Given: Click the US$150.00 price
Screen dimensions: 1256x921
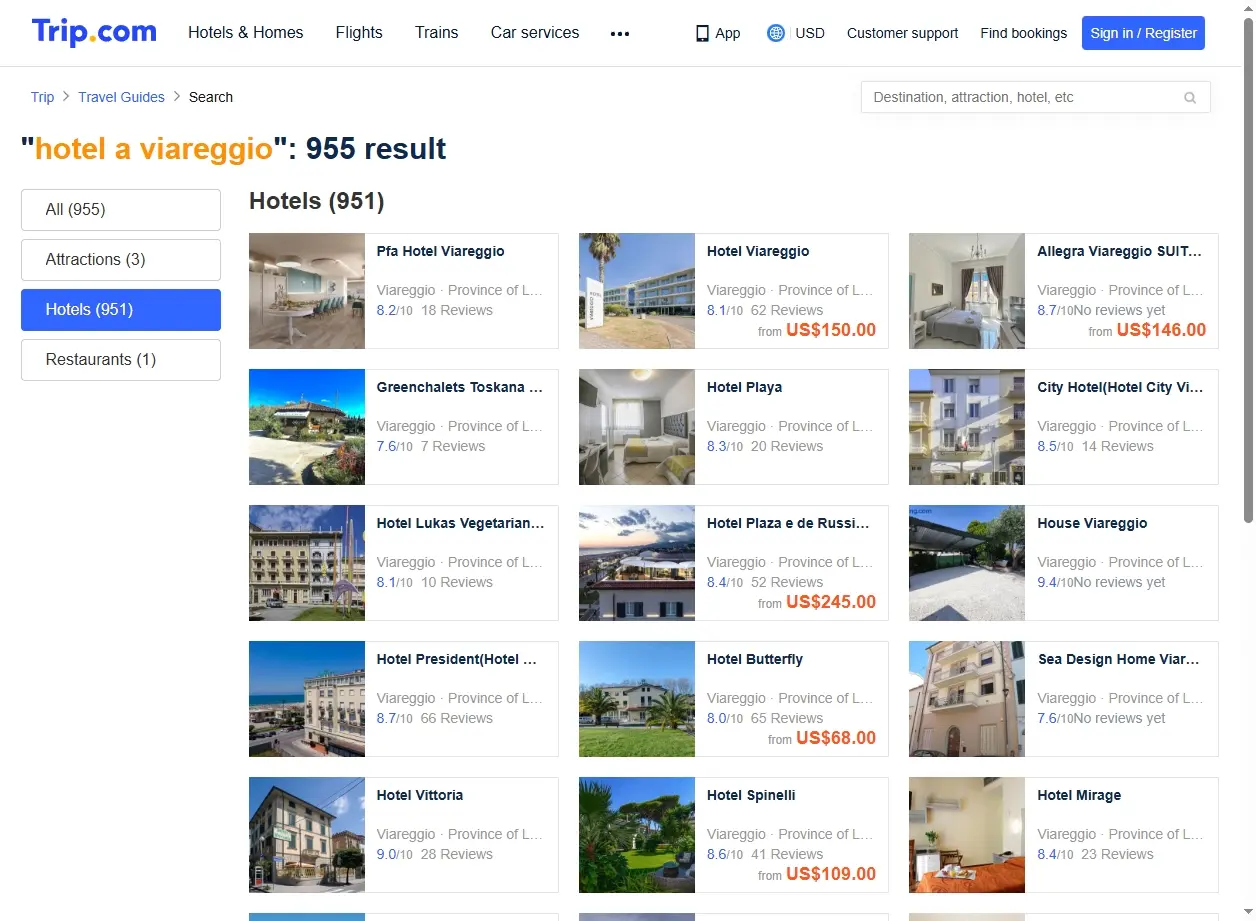Looking at the screenshot, I should pos(831,330).
